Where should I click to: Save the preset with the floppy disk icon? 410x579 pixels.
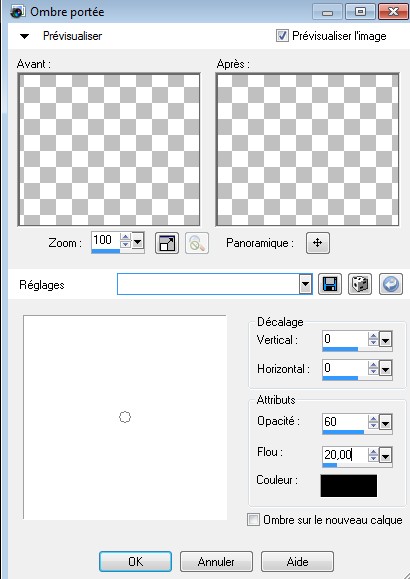330,284
